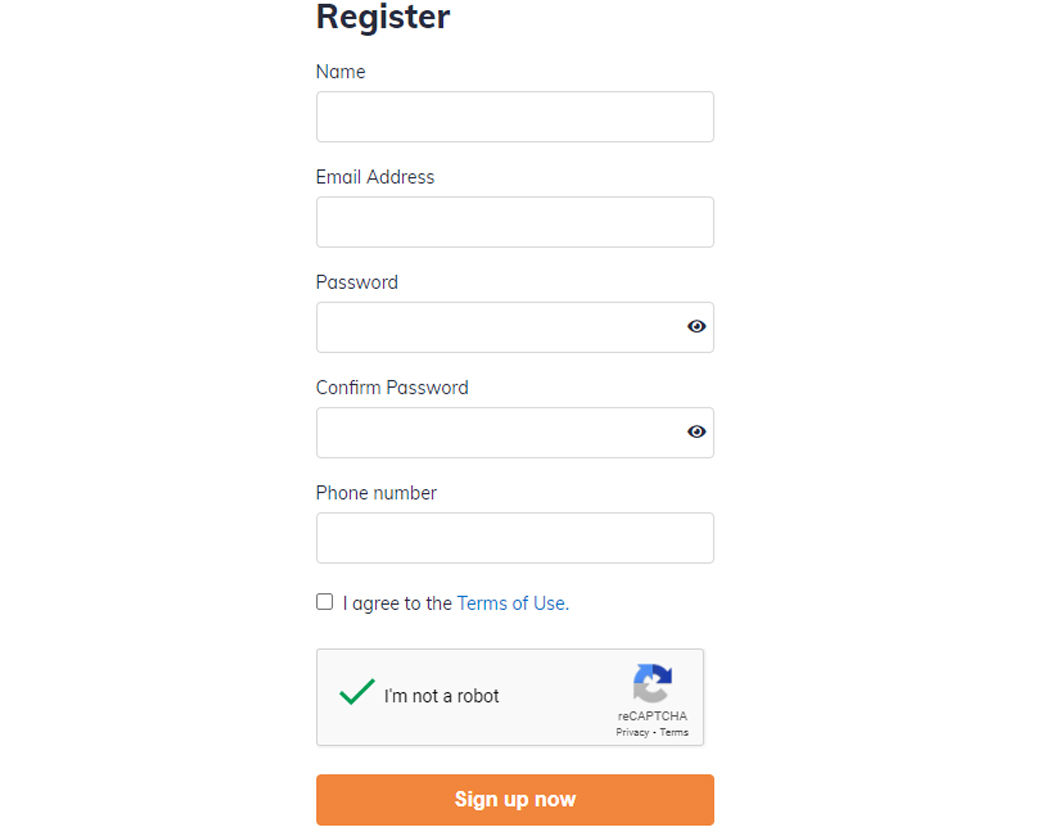Click into the Email Address input field
The image size is (1062, 834).
point(515,222)
